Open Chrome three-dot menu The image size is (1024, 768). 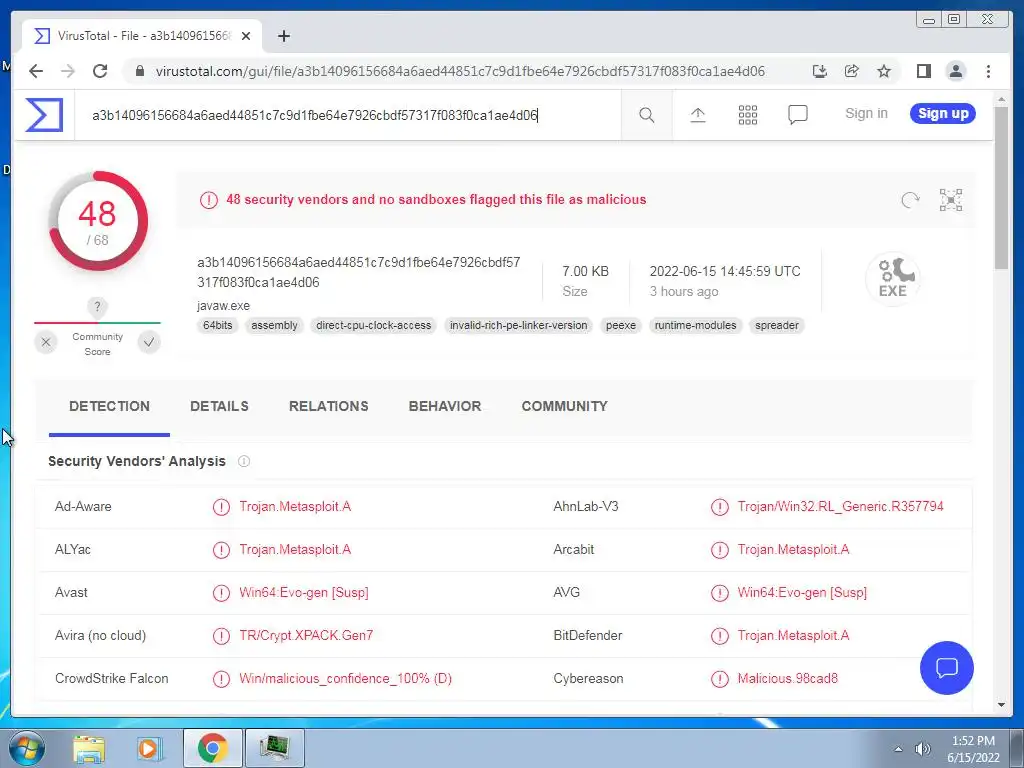[x=988, y=71]
